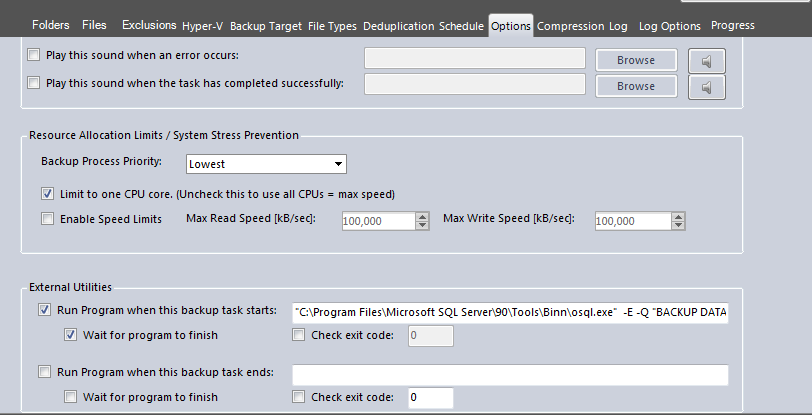Browse for the error sound file
This screenshot has width=812, height=415.
(636, 60)
